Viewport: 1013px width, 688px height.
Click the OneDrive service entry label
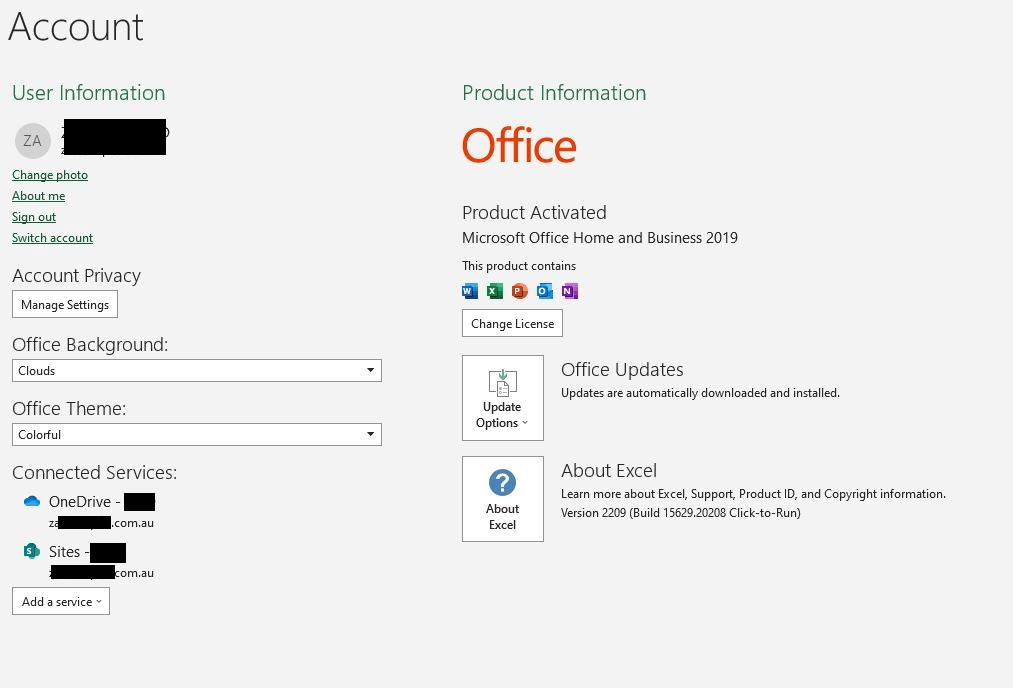[x=85, y=502]
